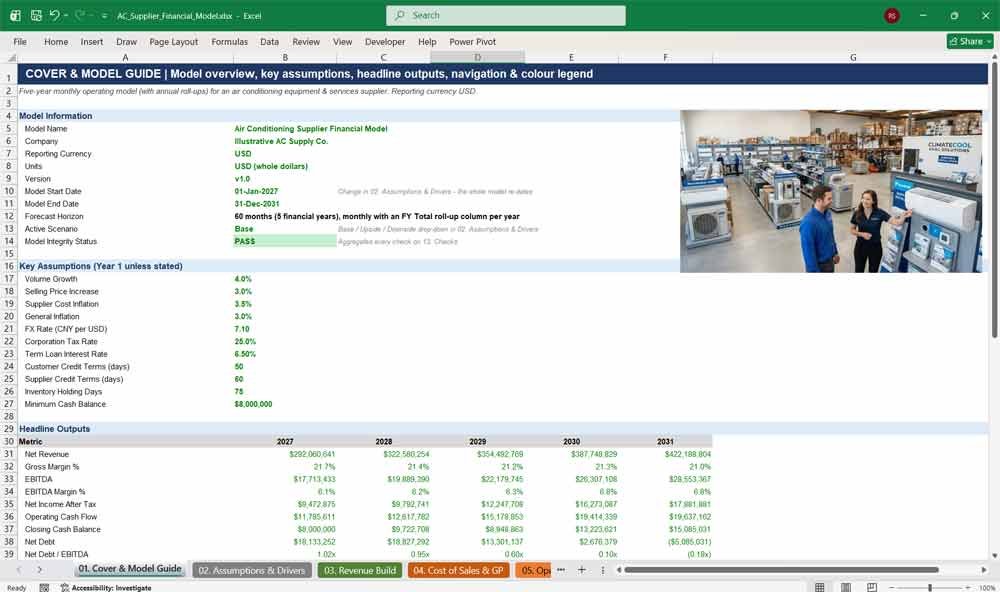Click Accessibility: Investigate in status bar

(x=107, y=588)
